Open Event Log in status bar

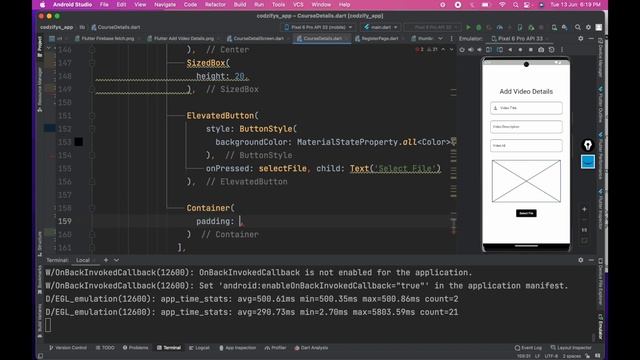528,348
